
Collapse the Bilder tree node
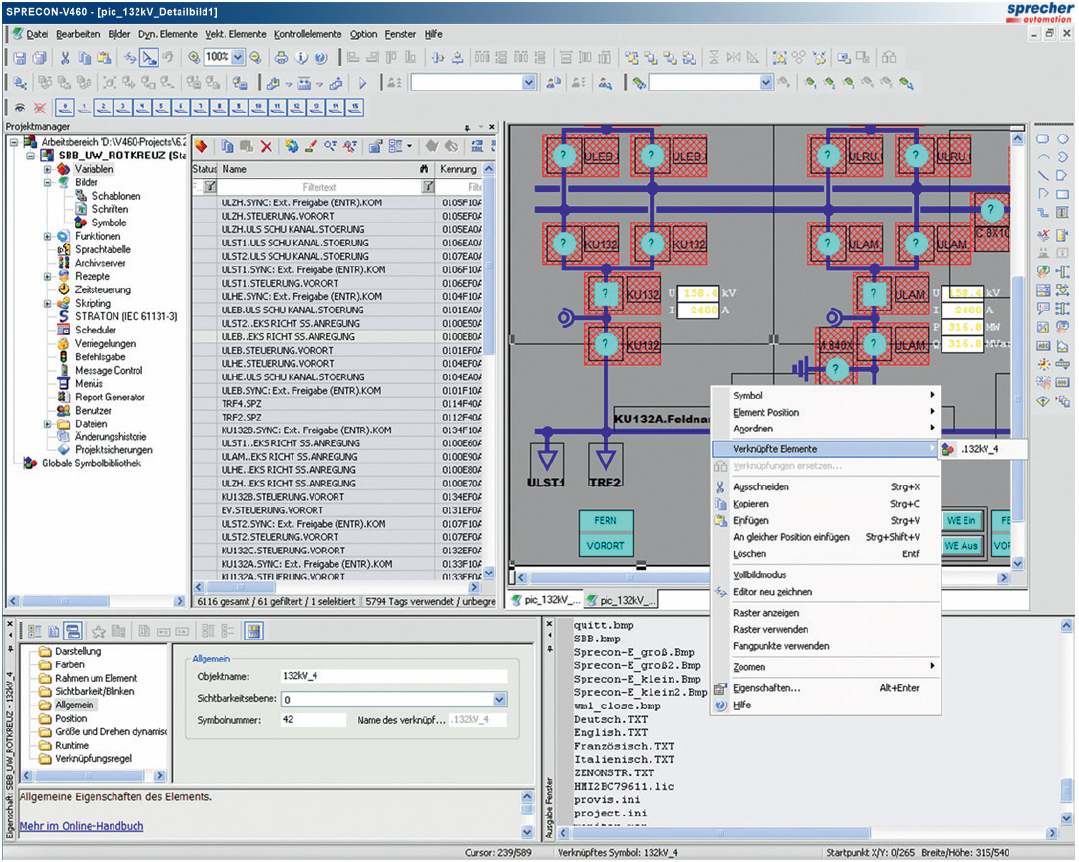[47, 182]
